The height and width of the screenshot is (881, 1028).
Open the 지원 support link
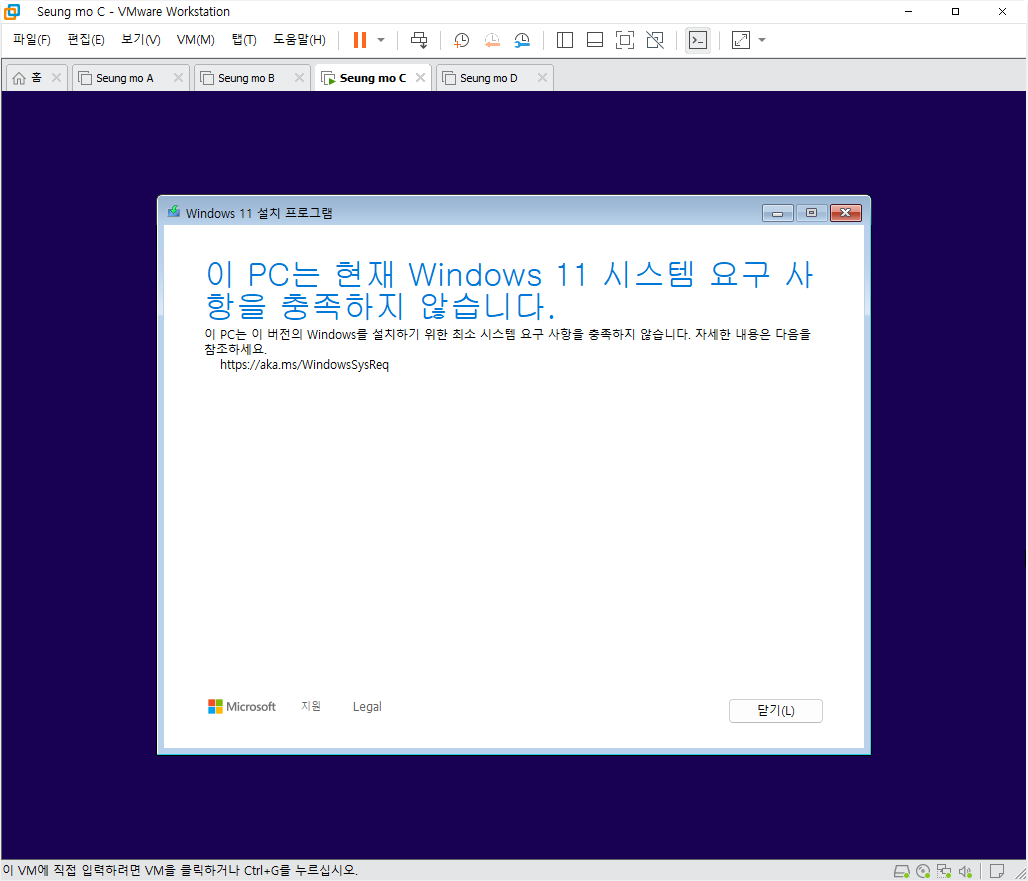point(311,706)
